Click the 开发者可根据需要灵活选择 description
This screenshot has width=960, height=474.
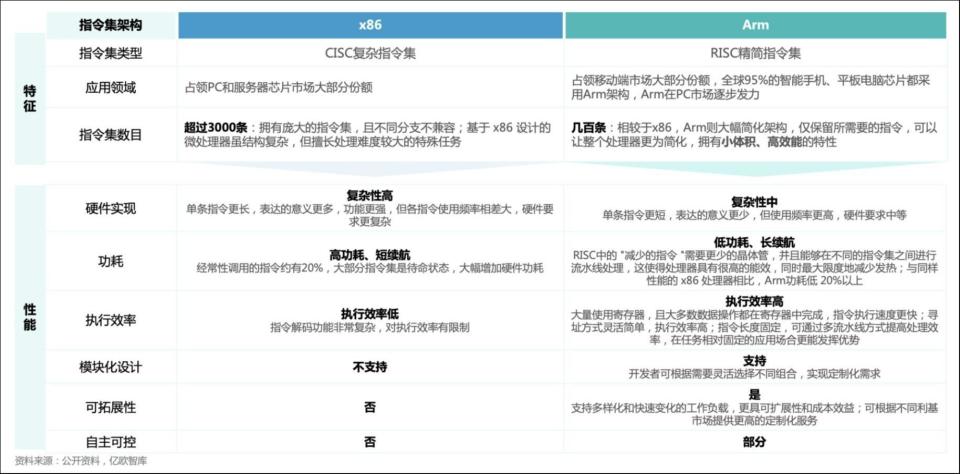[x=754, y=374]
